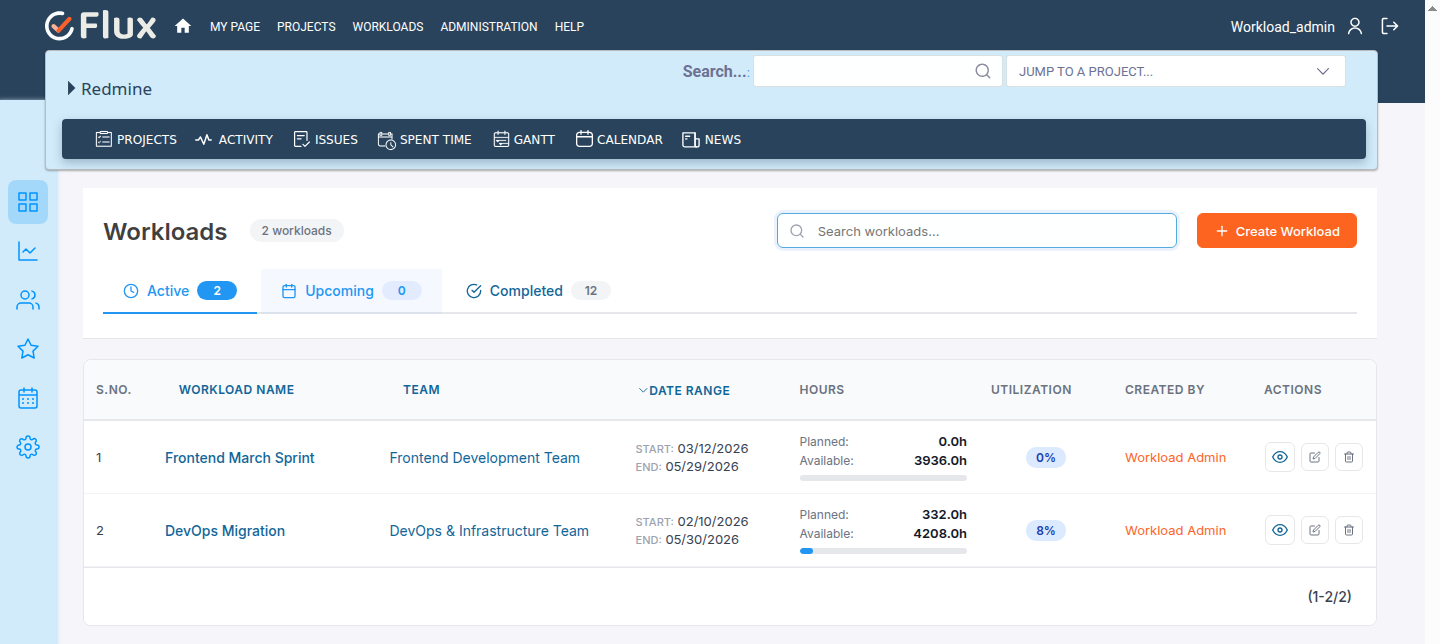Switch to the Active tab
Image resolution: width=1440 pixels, height=644 pixels.
(180, 291)
